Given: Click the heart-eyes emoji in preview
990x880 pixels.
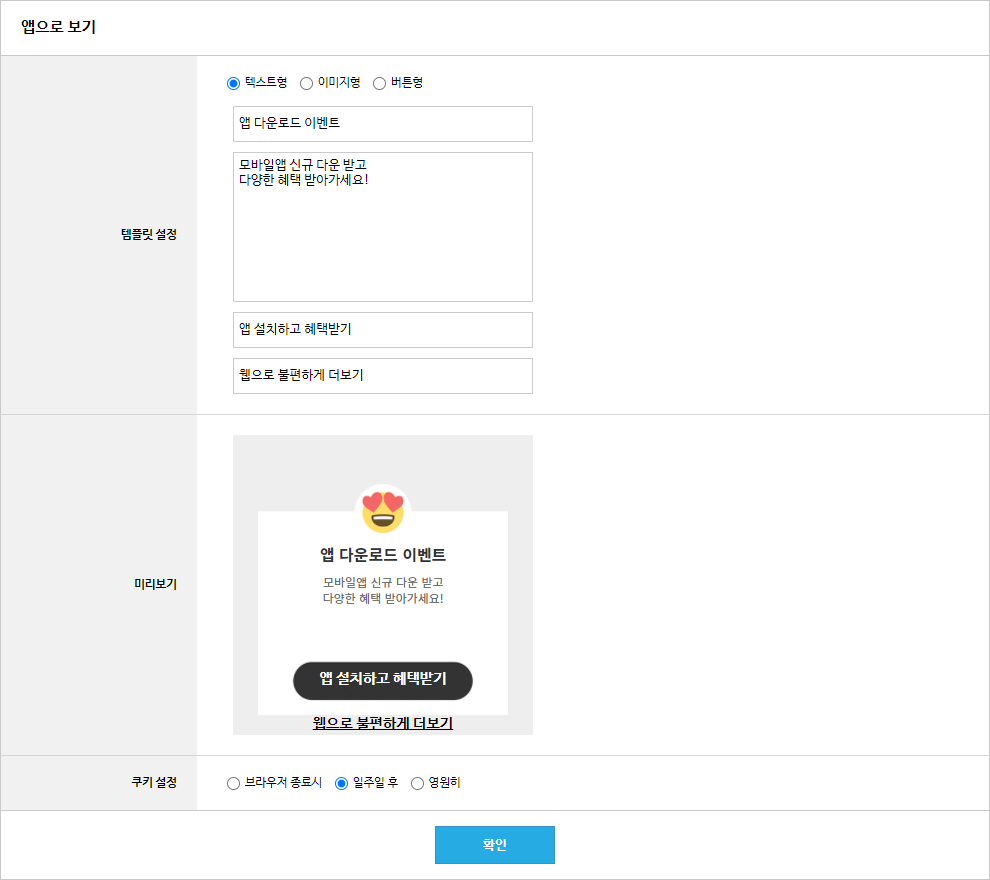Looking at the screenshot, I should pyautogui.click(x=383, y=510).
